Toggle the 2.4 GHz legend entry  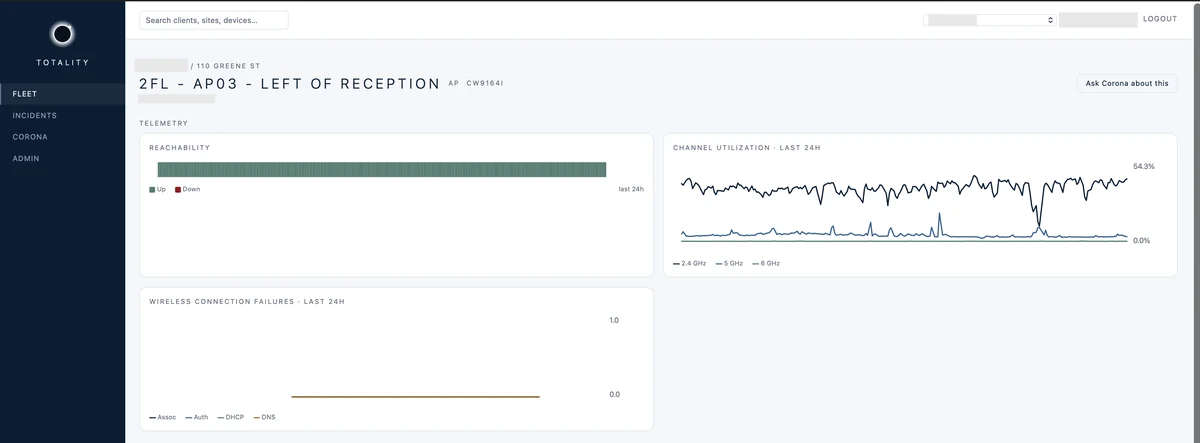click(689, 263)
